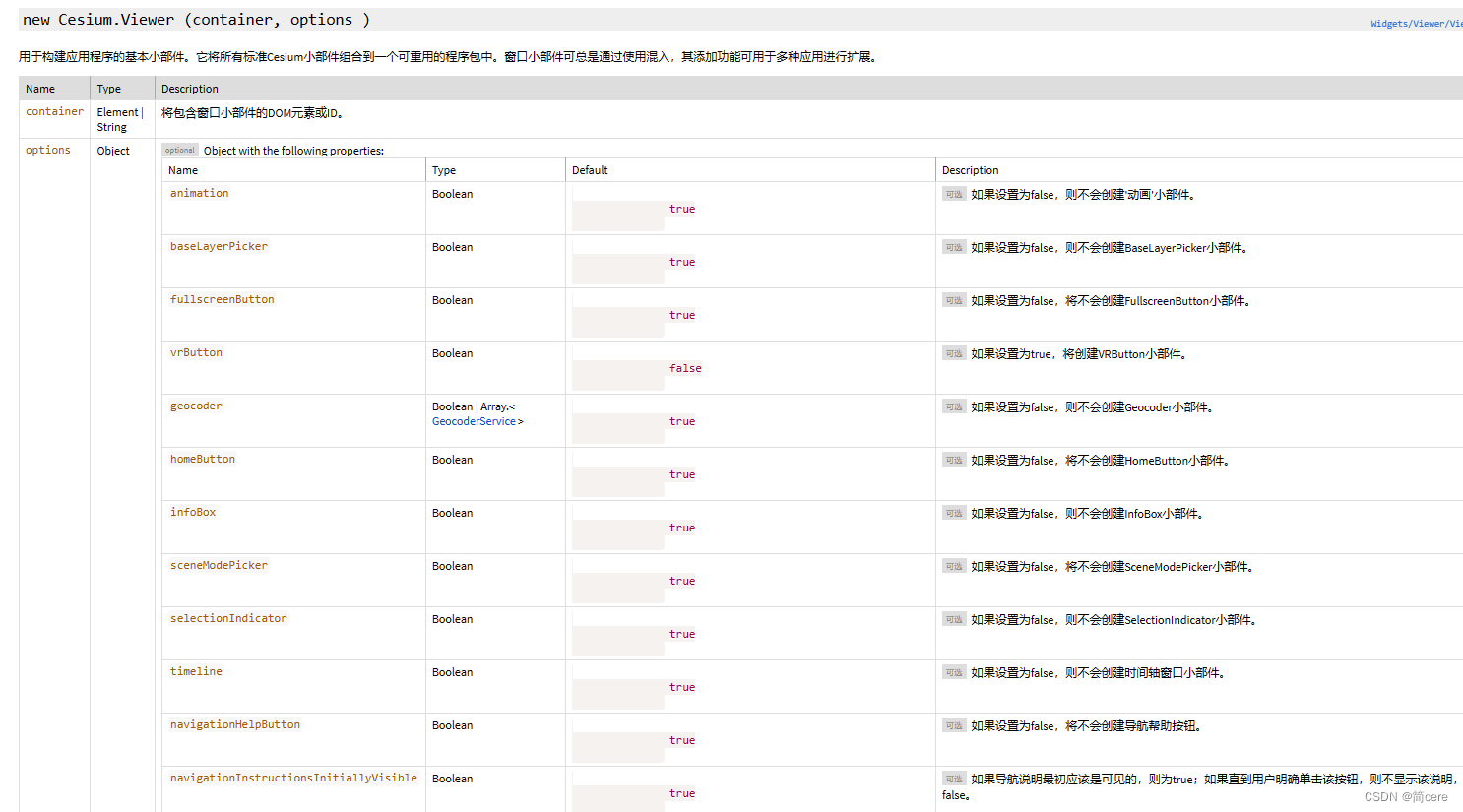
Task: Click the 'Default' column header
Action: pos(590,170)
